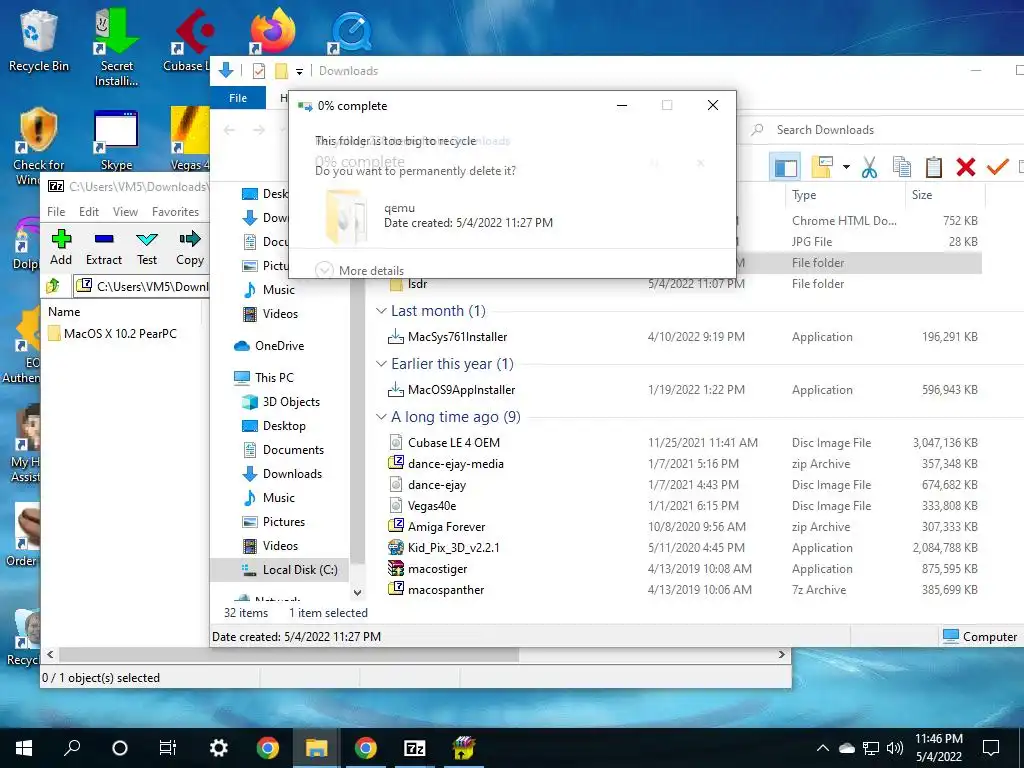Click the Copy icon in Explorer toolbar
Screen dimensions: 1024x768
click(902, 167)
